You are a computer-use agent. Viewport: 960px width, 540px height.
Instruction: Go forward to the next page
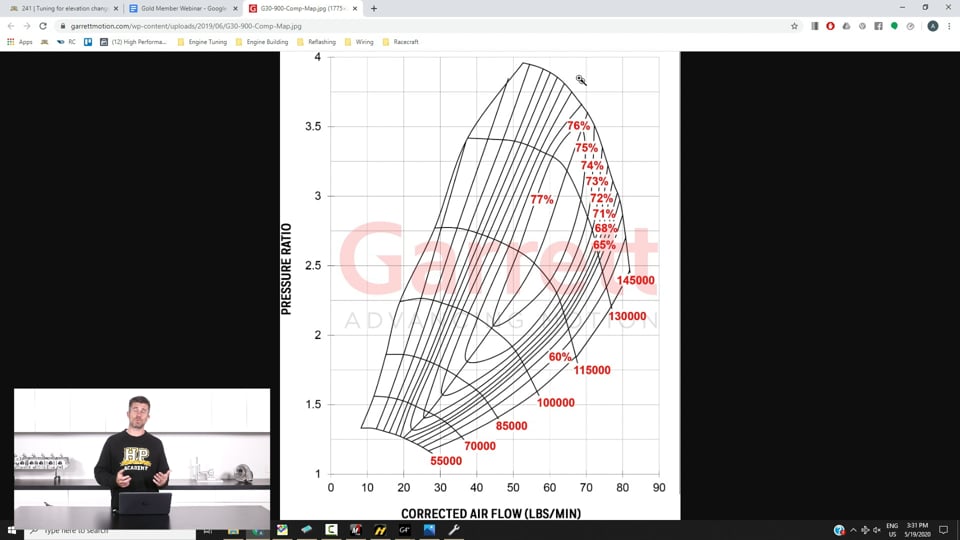click(27, 26)
